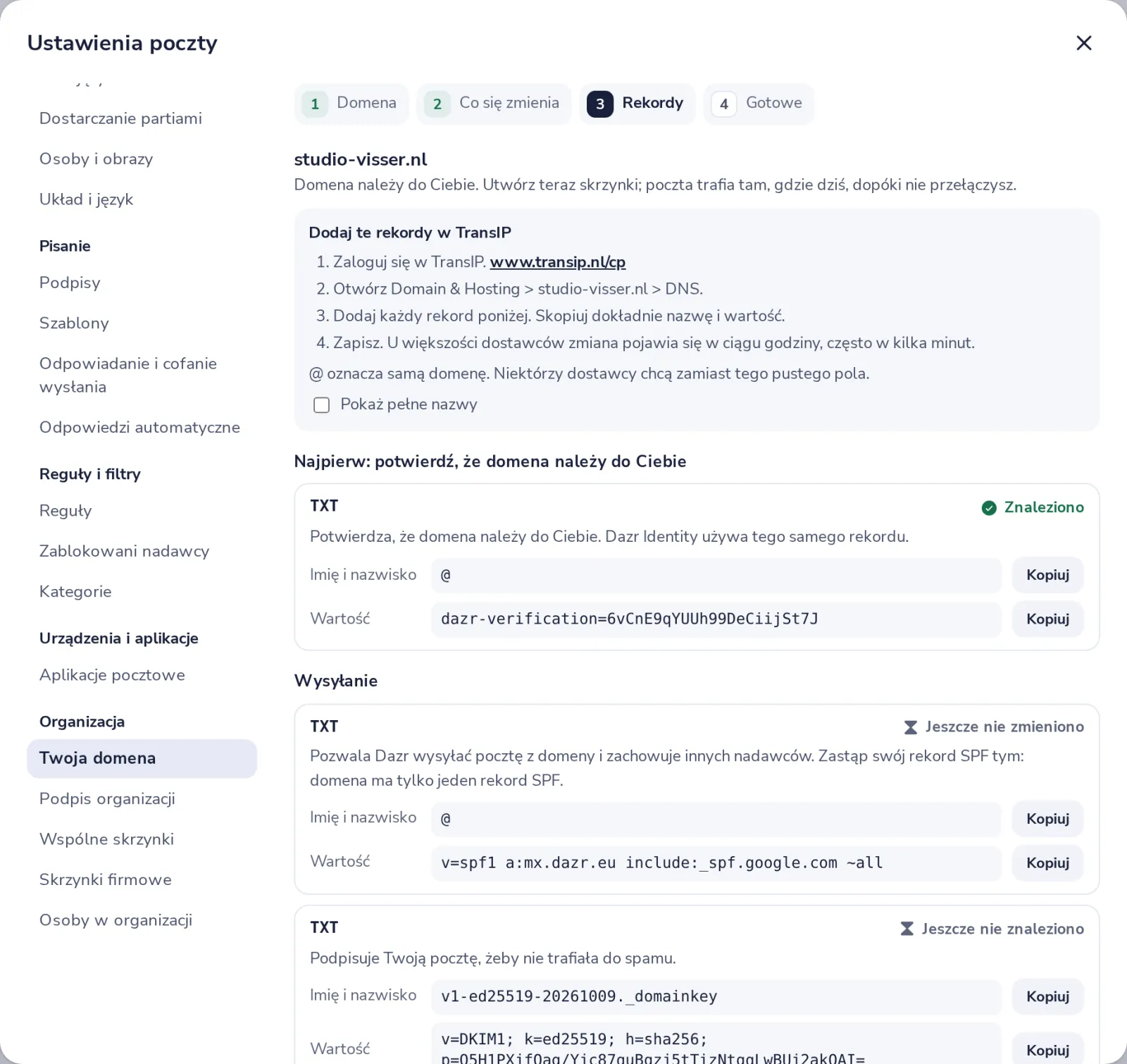The width and height of the screenshot is (1127, 1064).
Task: Copy the v=spf1 record value
Action: [x=1047, y=863]
